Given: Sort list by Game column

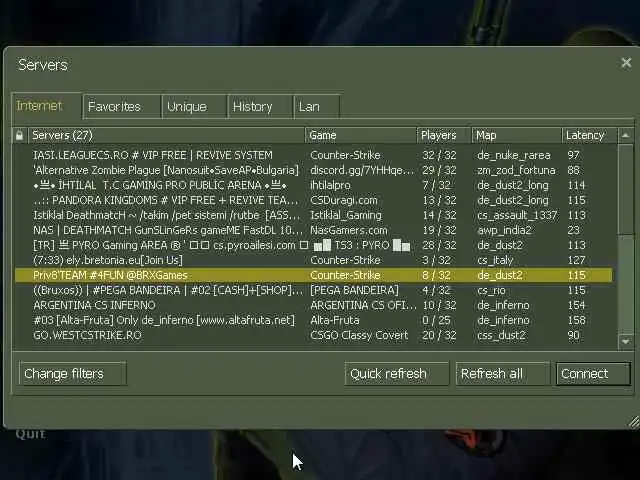Looking at the screenshot, I should [360, 135].
